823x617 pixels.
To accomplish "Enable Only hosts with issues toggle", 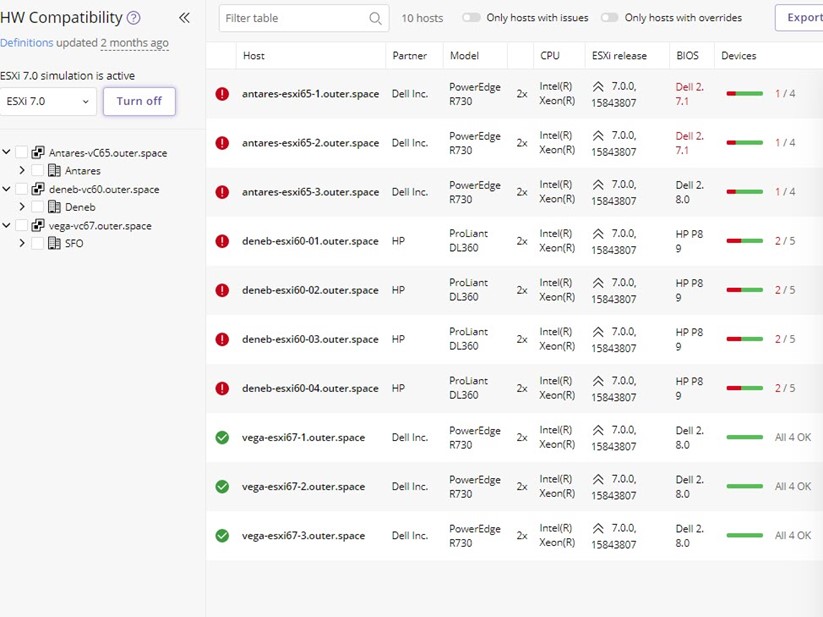I will 470,18.
